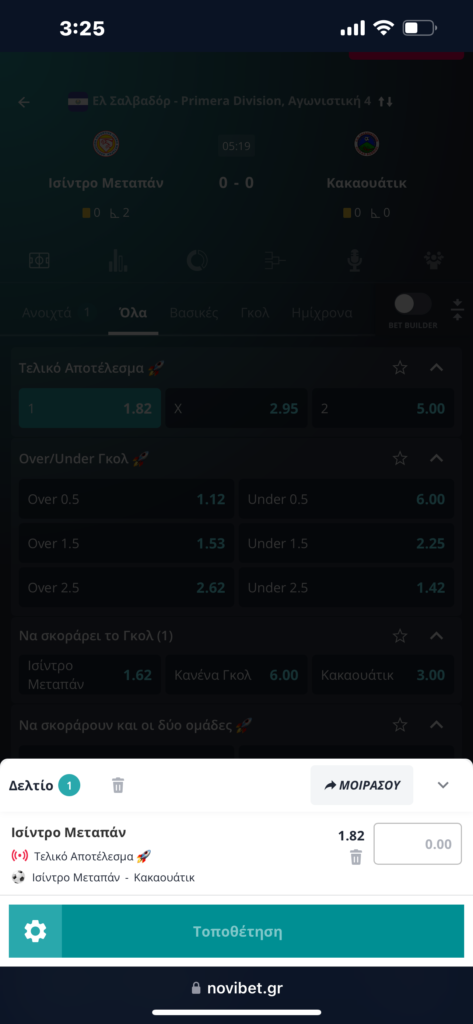Open betslip settings gear
Viewport: 473px width, 1024px height.
pos(35,931)
